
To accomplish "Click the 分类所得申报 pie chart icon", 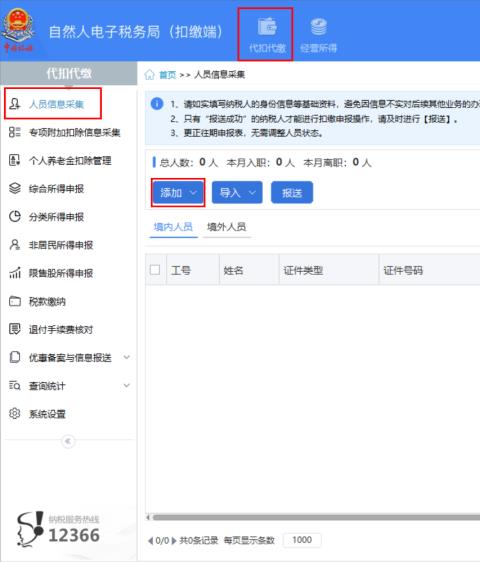I will (x=14, y=216).
